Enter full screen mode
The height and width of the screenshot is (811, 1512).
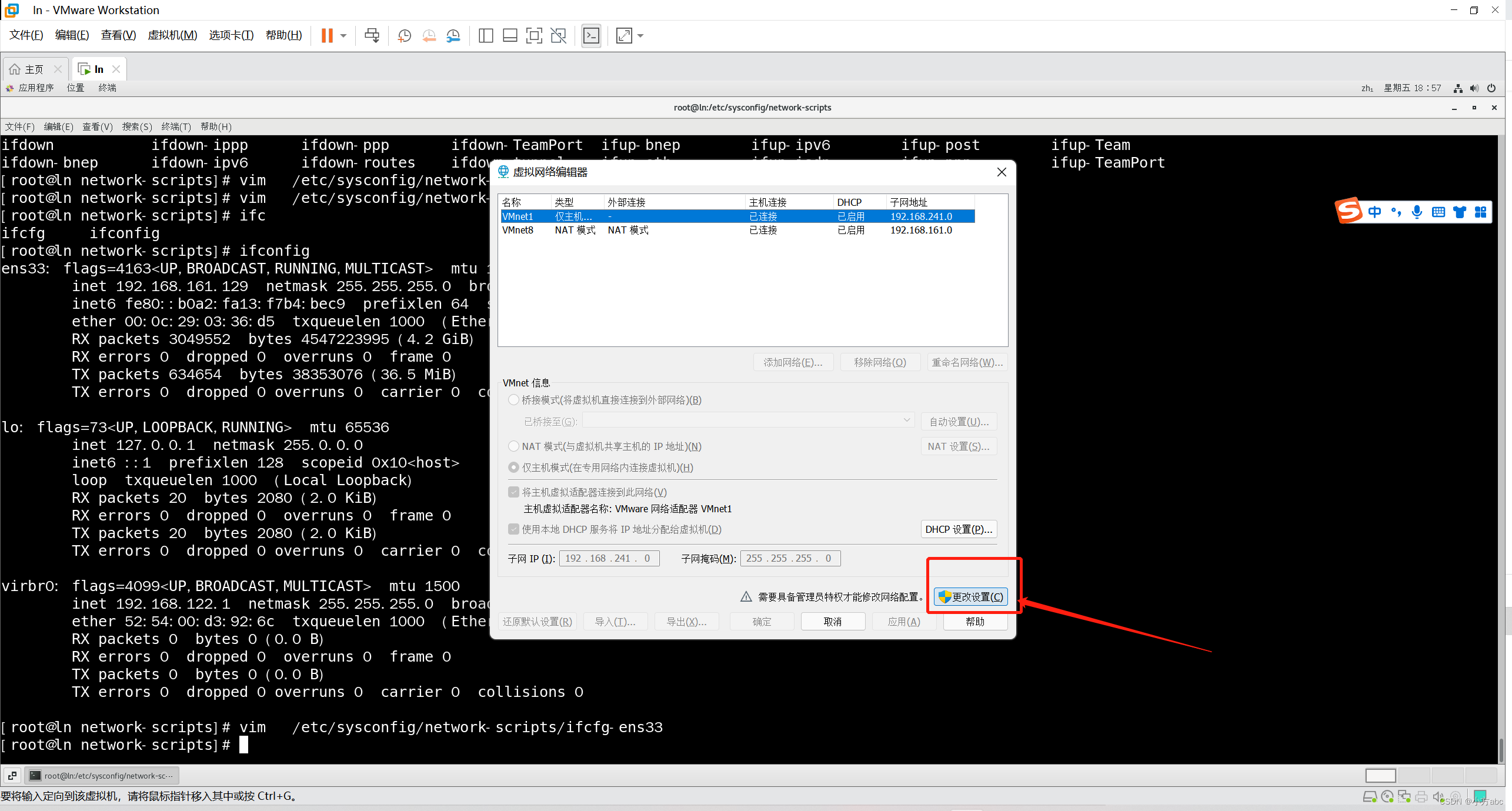tap(534, 36)
